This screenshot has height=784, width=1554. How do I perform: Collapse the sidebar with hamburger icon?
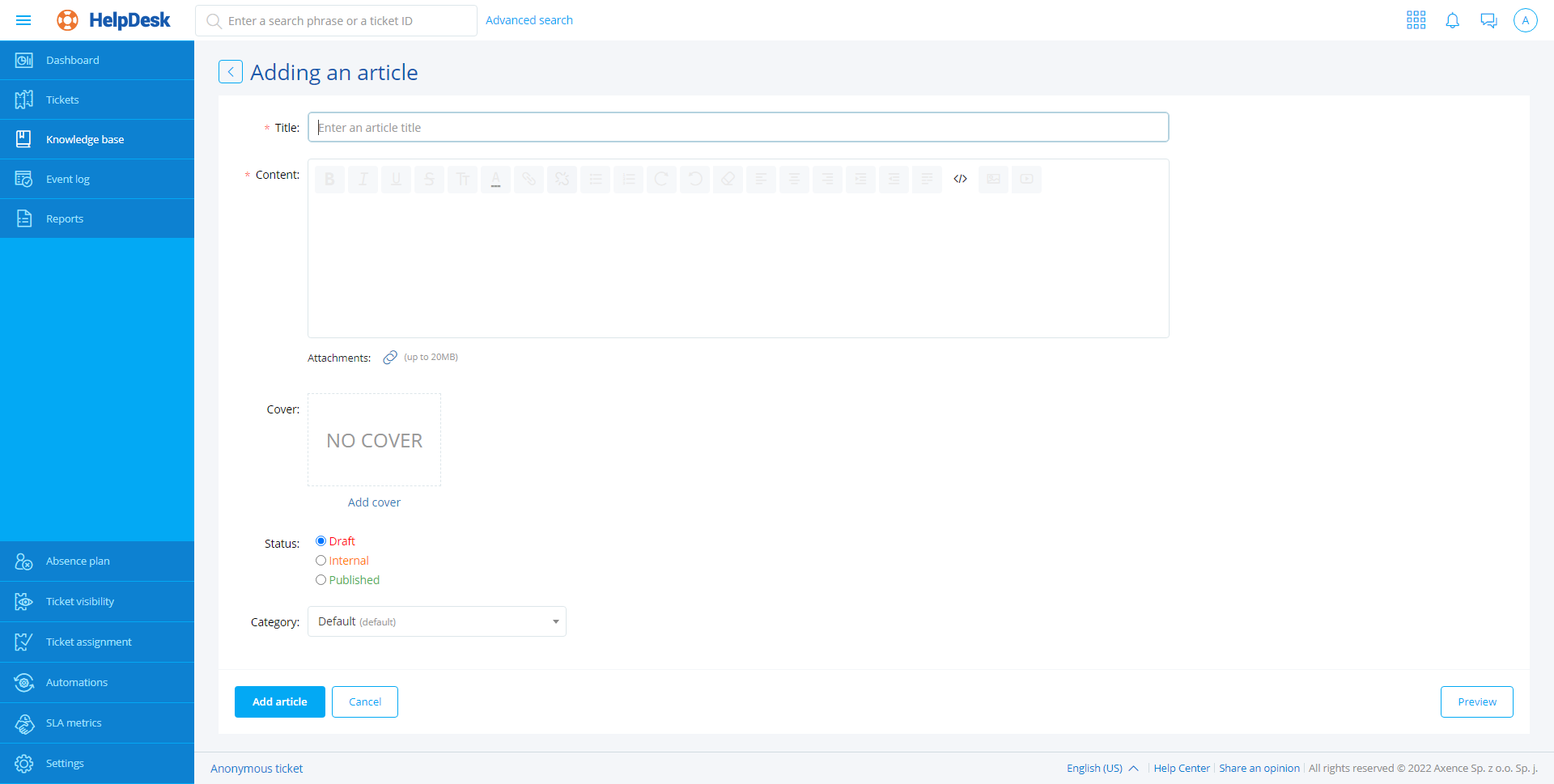coord(23,20)
